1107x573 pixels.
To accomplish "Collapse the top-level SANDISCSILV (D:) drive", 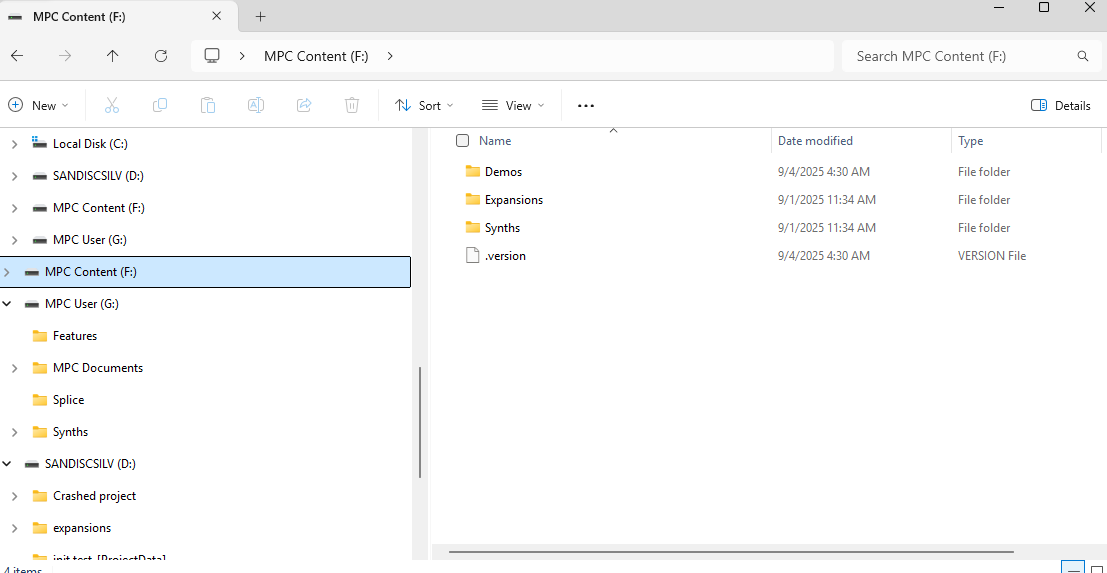I will pyautogui.click(x=7, y=464).
